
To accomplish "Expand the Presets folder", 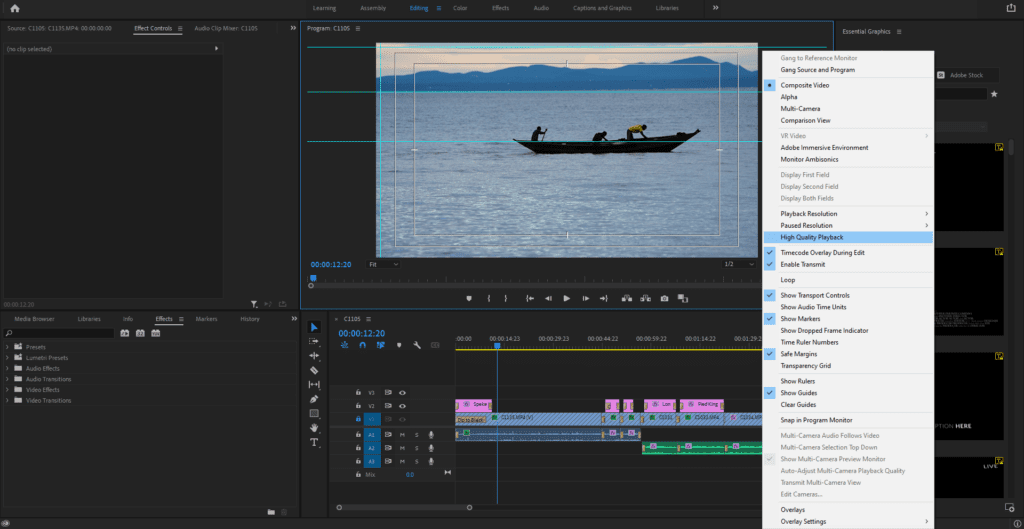I will coord(7,347).
